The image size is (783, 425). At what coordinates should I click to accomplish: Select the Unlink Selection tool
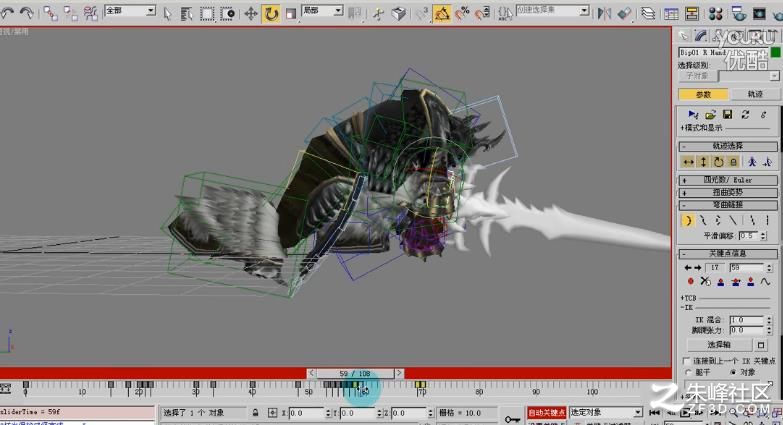click(70, 13)
